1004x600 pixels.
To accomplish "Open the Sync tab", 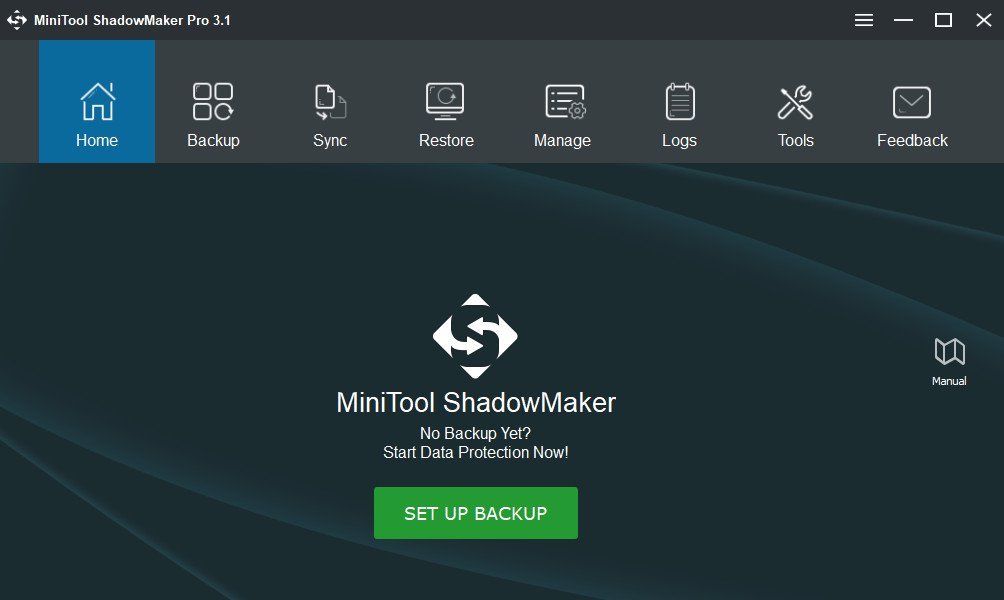I will pos(330,101).
